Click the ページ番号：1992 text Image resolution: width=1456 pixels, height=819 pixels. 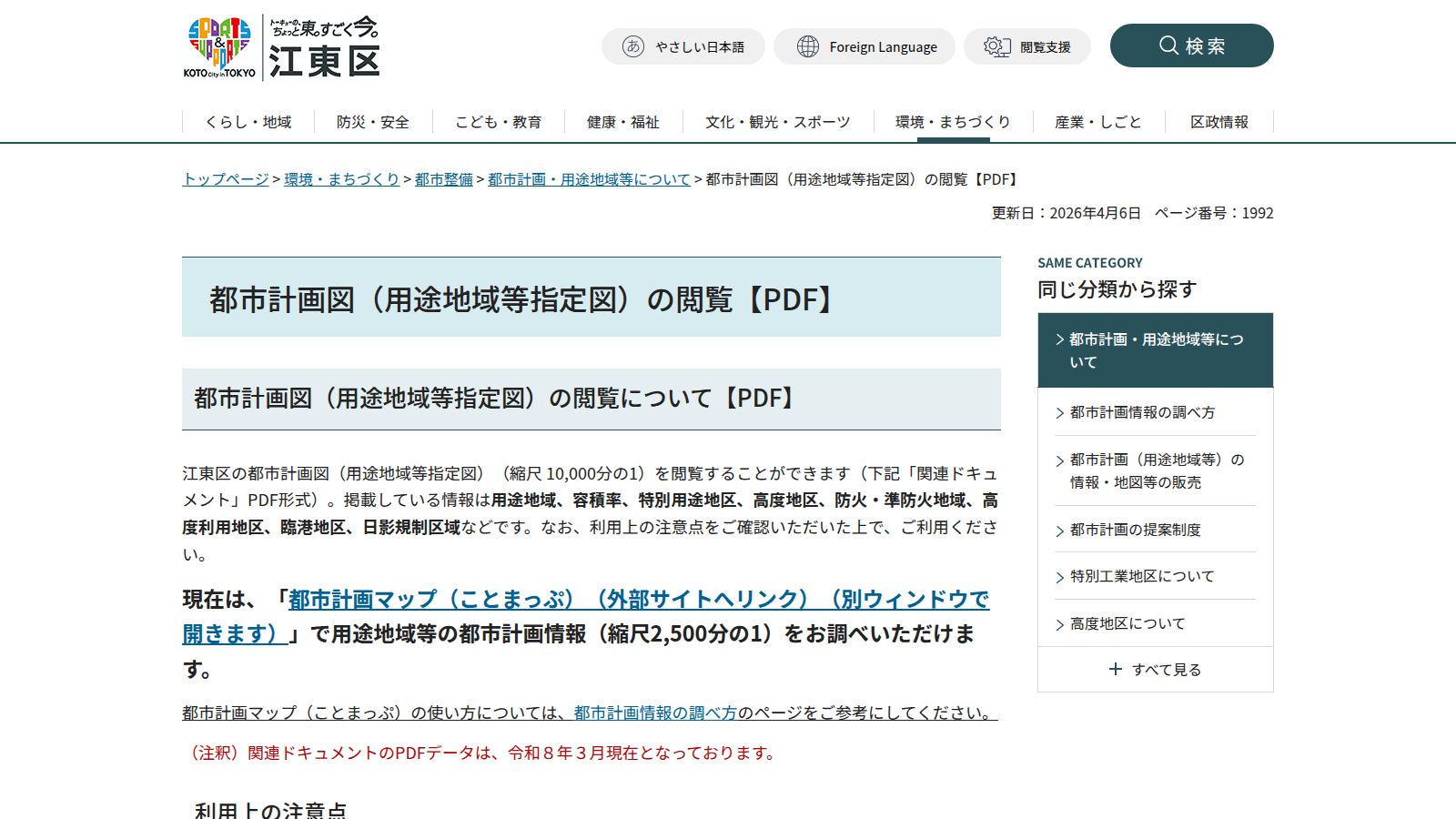point(1214,213)
